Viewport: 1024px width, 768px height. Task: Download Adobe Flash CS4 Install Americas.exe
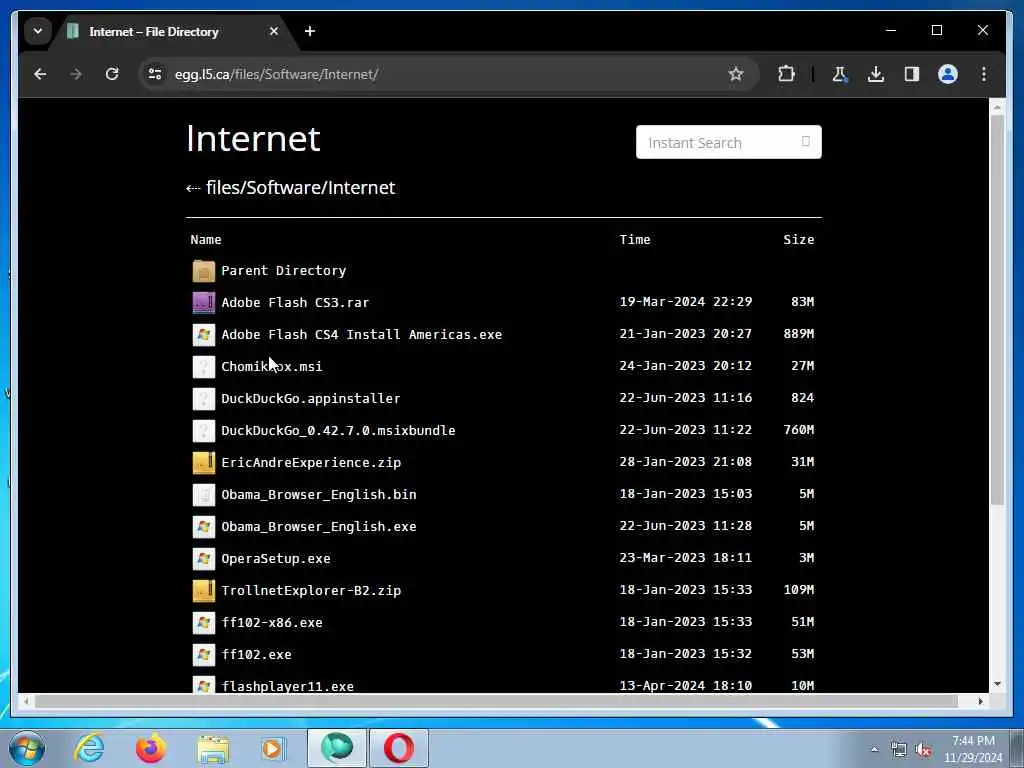362,334
